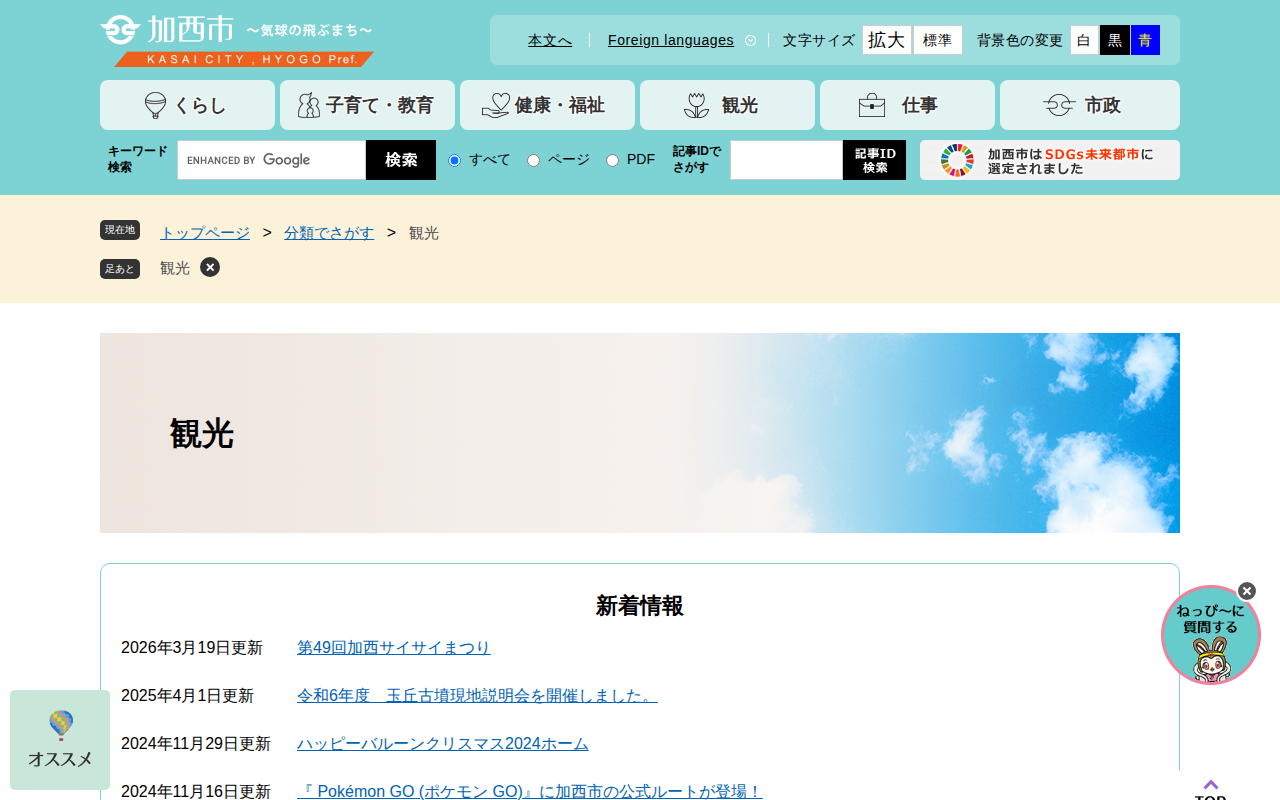
Task: Open the 子育て・教育 menu
Action: point(367,105)
